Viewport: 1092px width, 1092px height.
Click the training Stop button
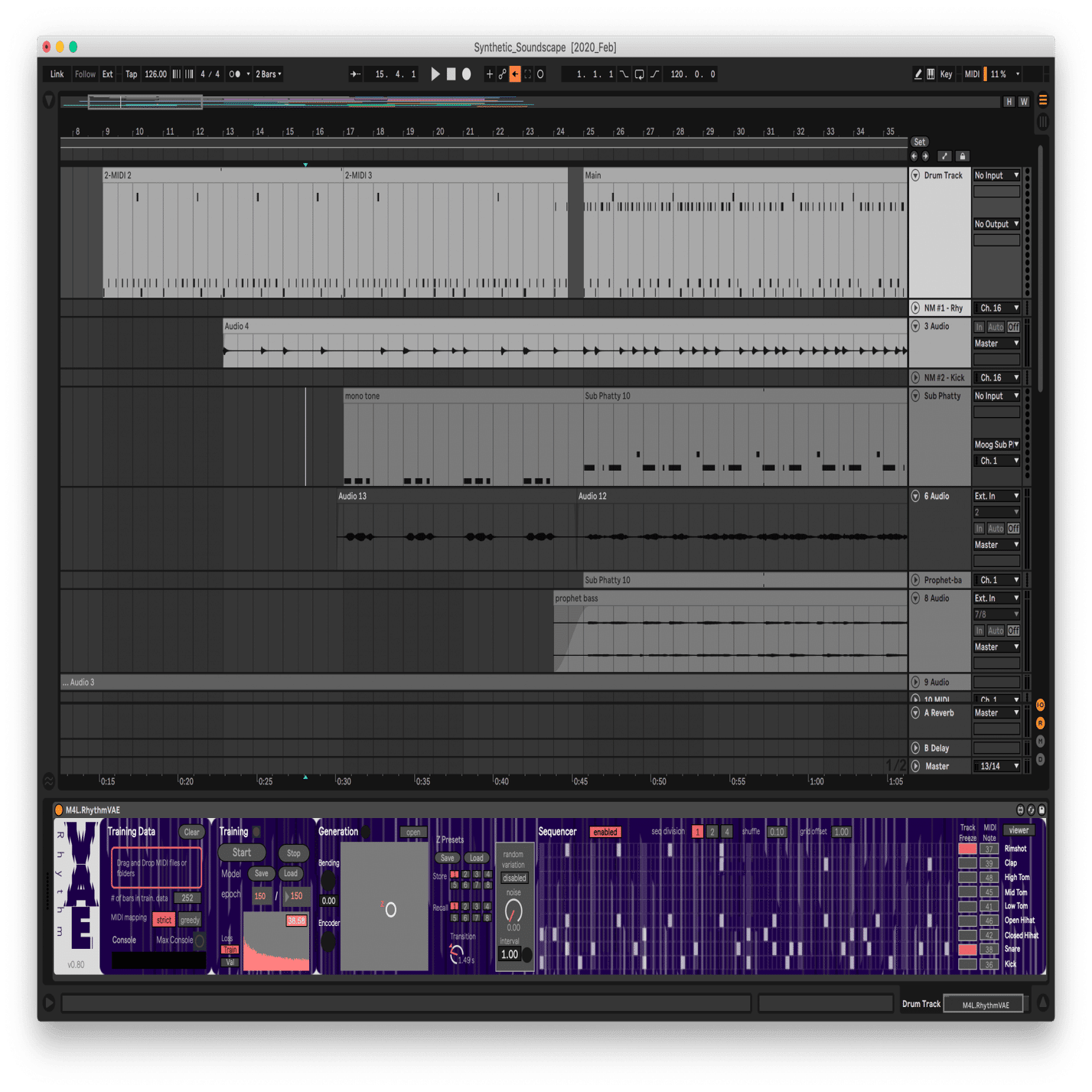tap(294, 853)
